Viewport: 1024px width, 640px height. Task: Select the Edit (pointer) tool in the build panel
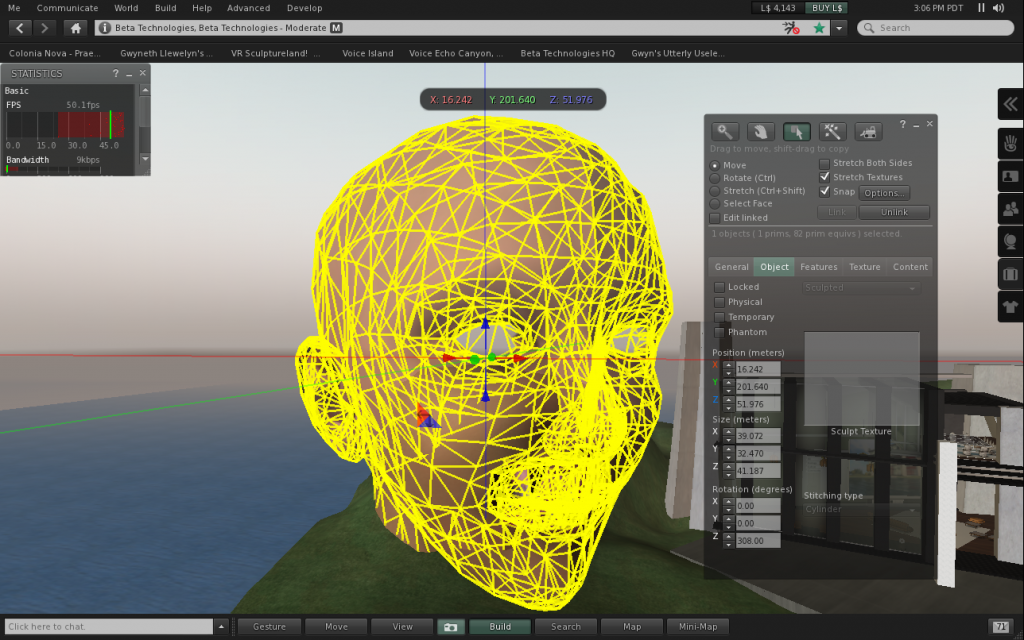[796, 131]
